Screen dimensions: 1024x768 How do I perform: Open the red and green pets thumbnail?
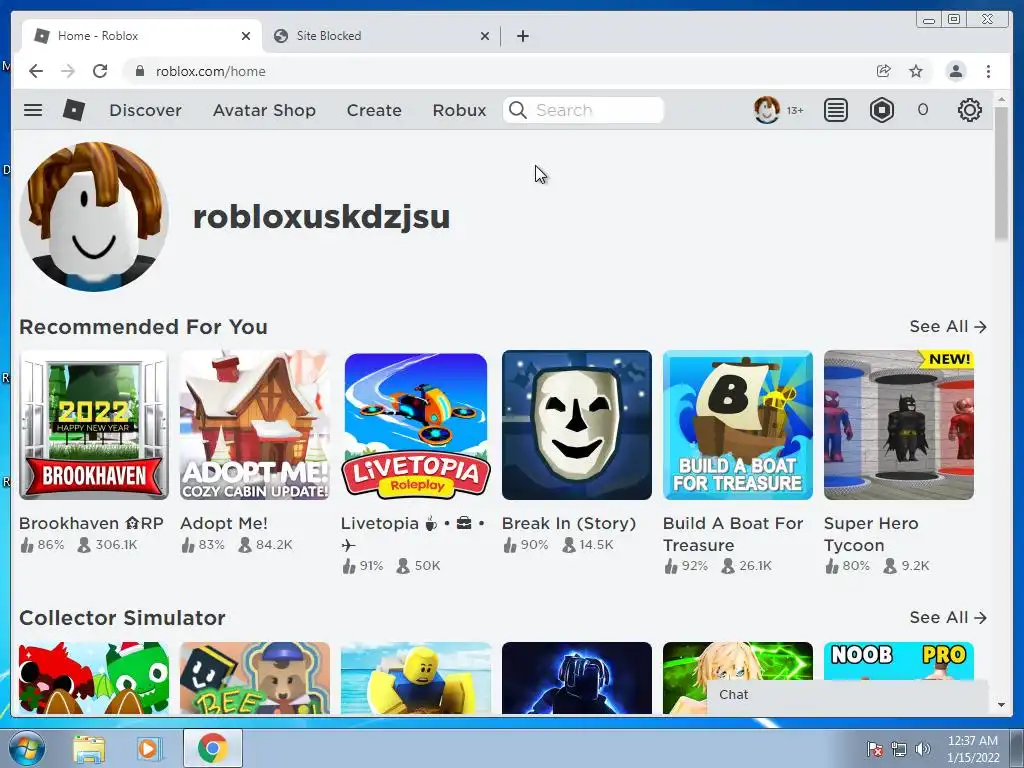coord(94,678)
